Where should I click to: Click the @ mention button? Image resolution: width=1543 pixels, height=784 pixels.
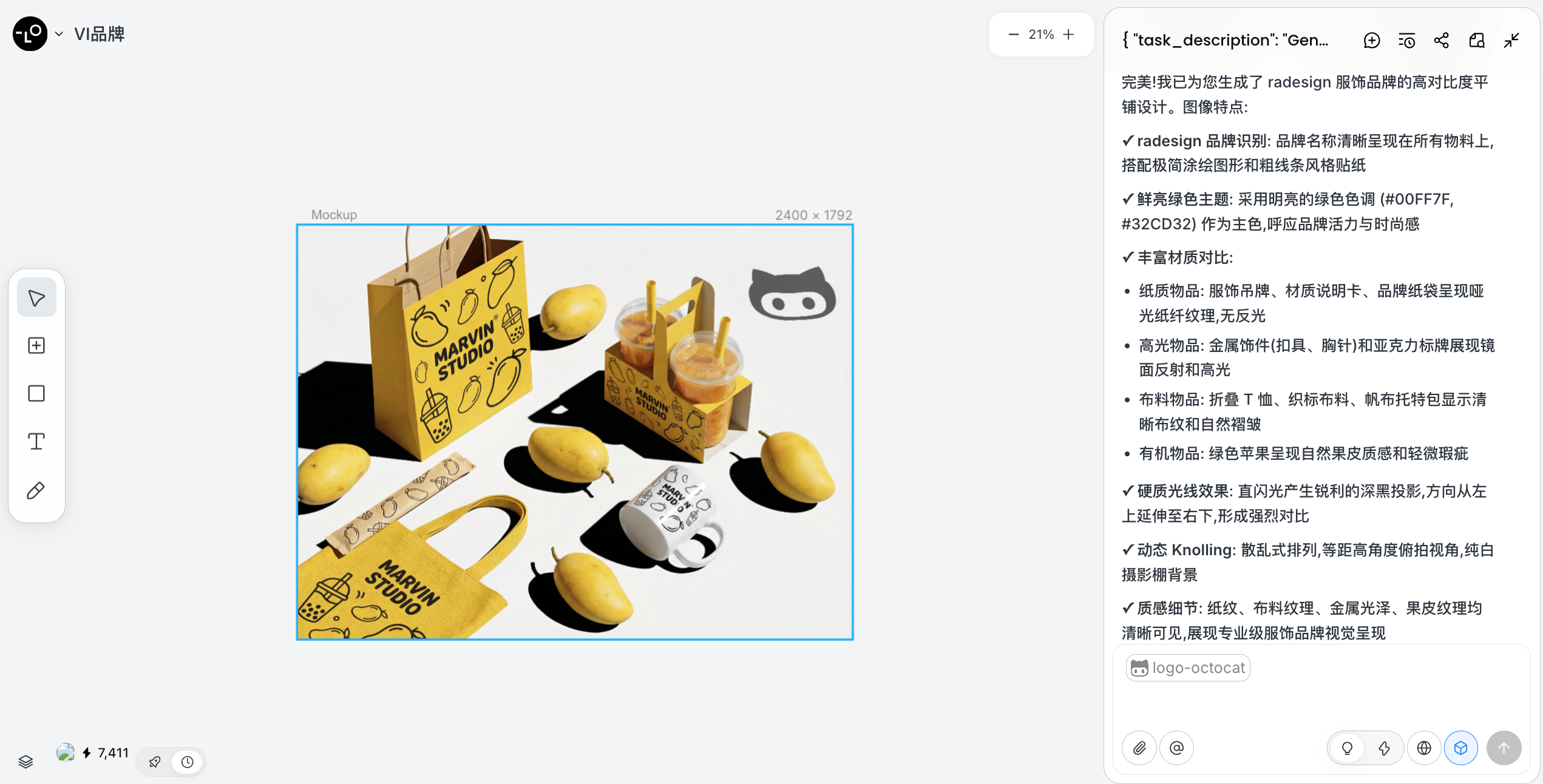pyautogui.click(x=1176, y=748)
